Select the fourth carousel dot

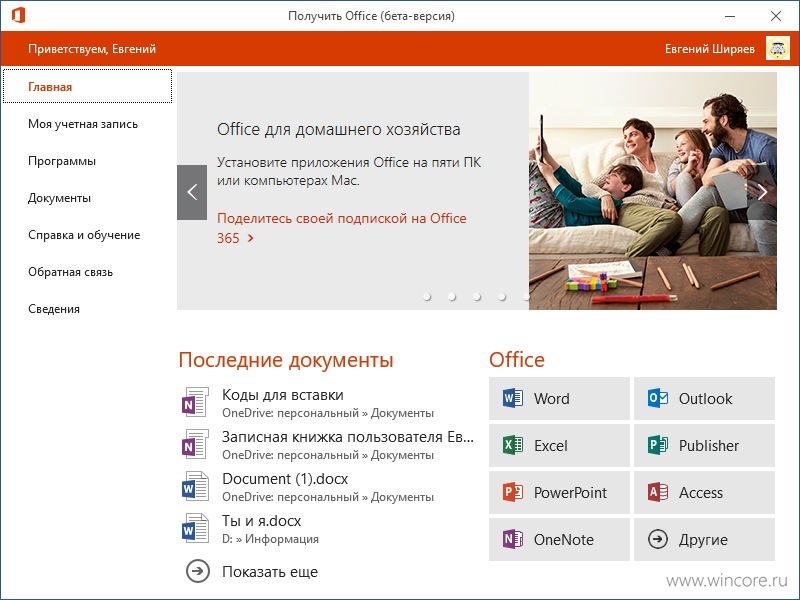click(x=502, y=297)
